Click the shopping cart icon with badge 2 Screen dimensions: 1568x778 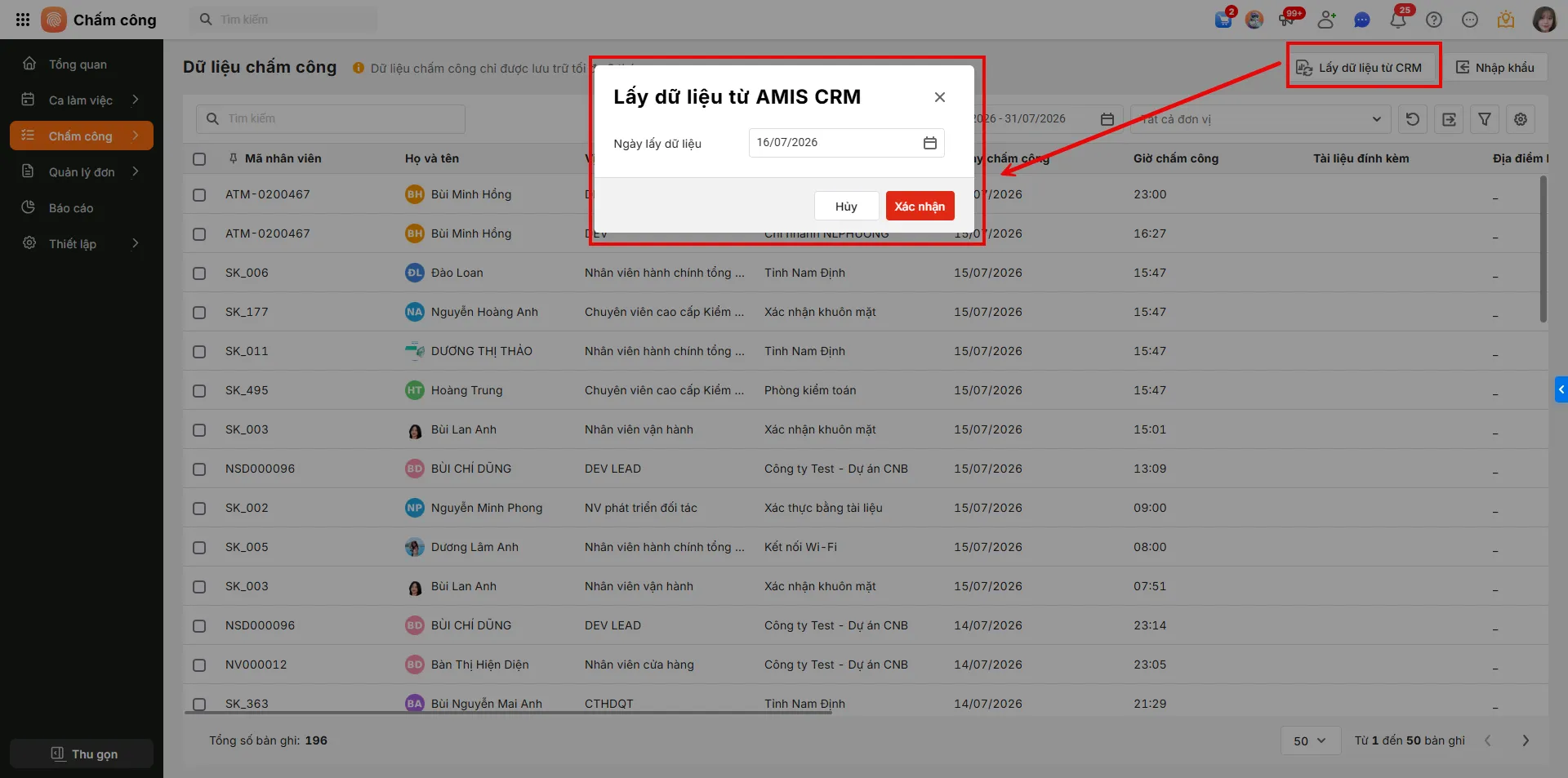coord(1223,20)
